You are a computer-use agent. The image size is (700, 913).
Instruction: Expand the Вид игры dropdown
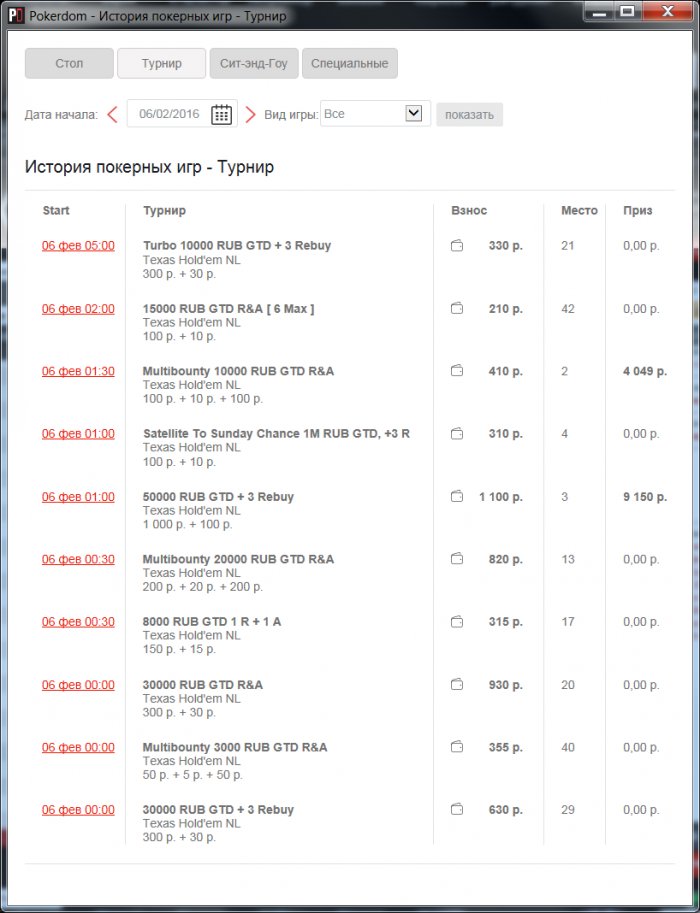click(x=413, y=114)
